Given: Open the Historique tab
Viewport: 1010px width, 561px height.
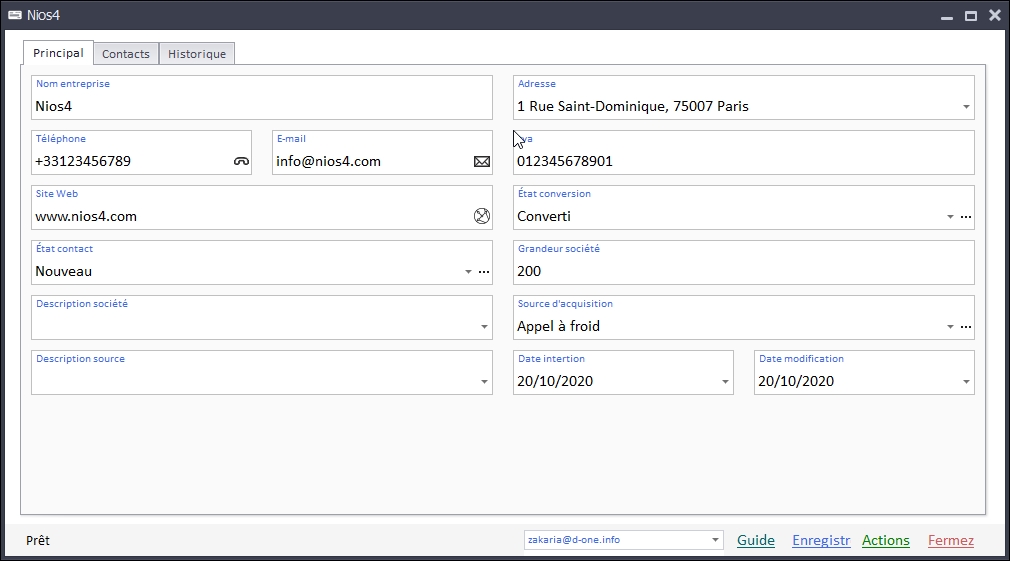Looking at the screenshot, I should [x=197, y=54].
